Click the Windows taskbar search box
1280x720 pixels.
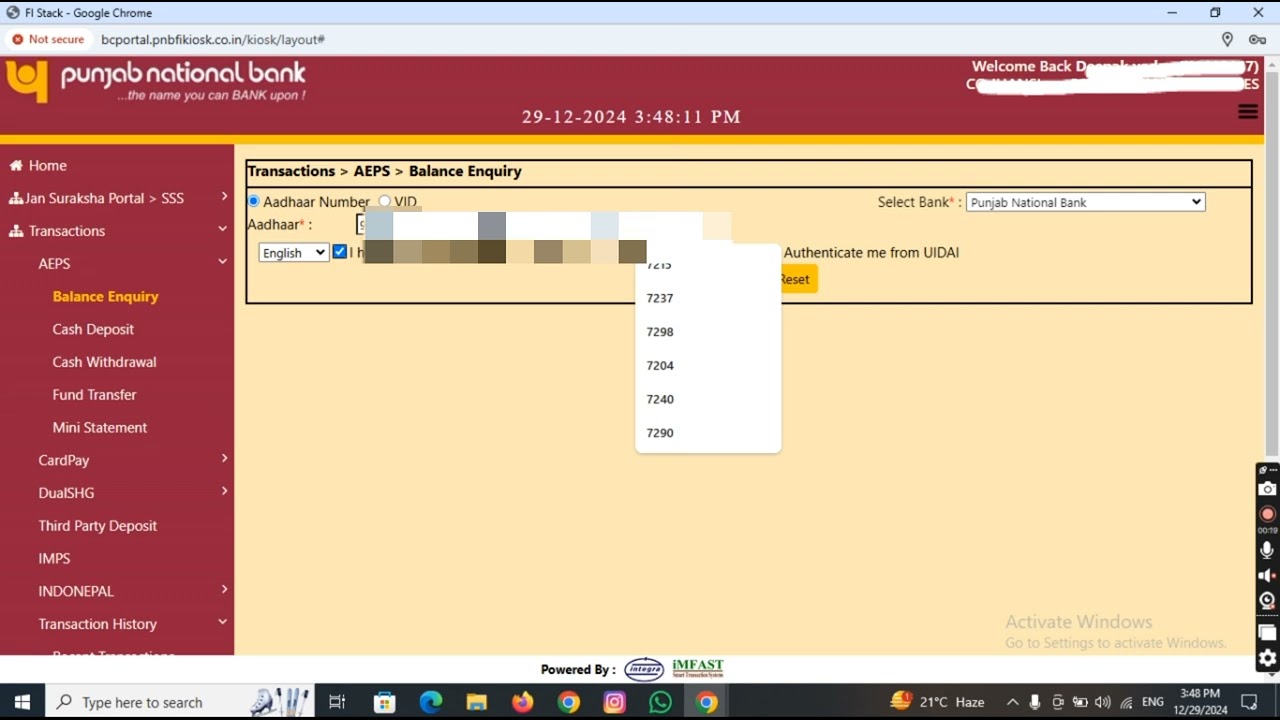pyautogui.click(x=180, y=702)
